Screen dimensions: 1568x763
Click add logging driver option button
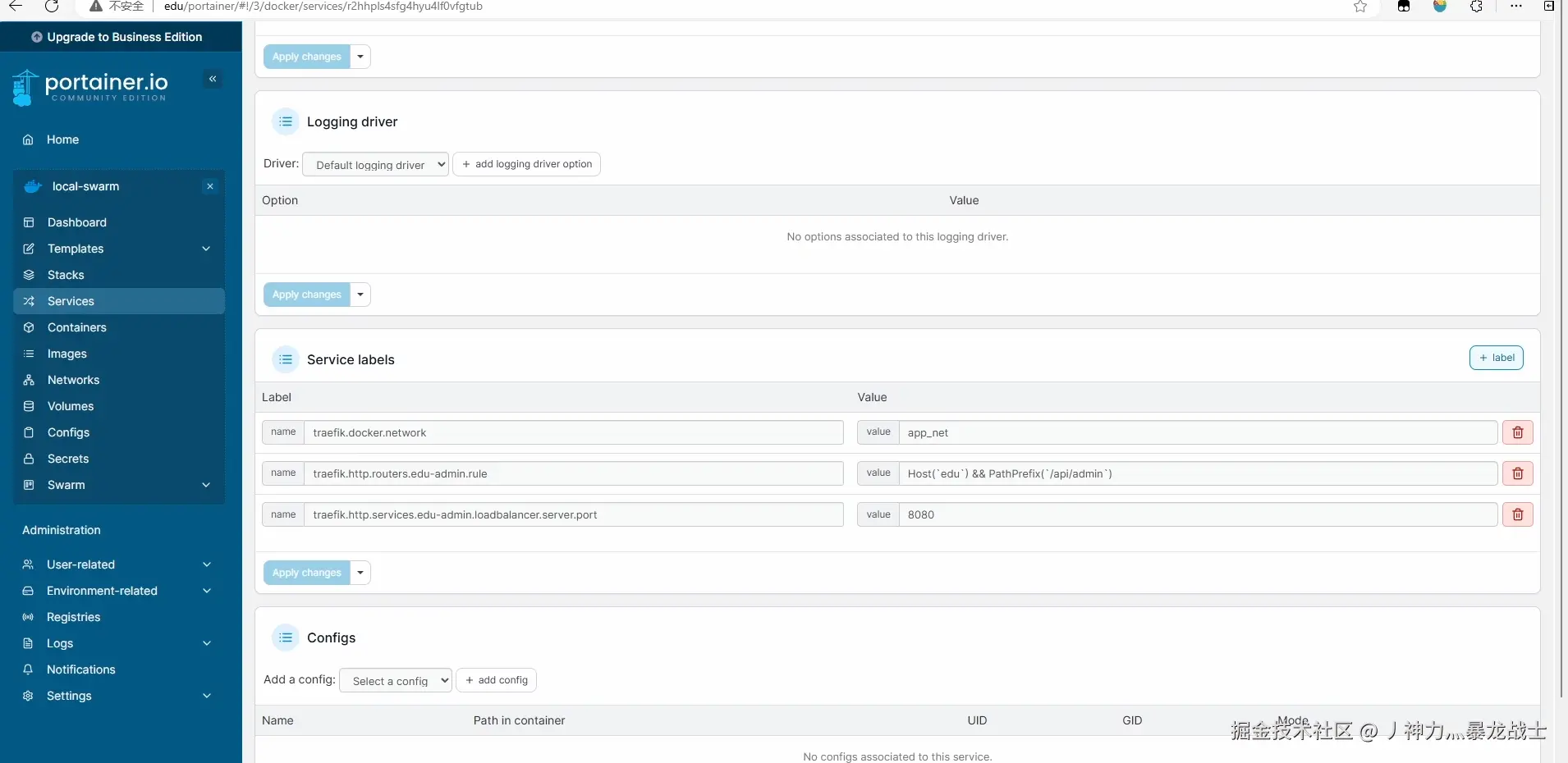coord(527,164)
